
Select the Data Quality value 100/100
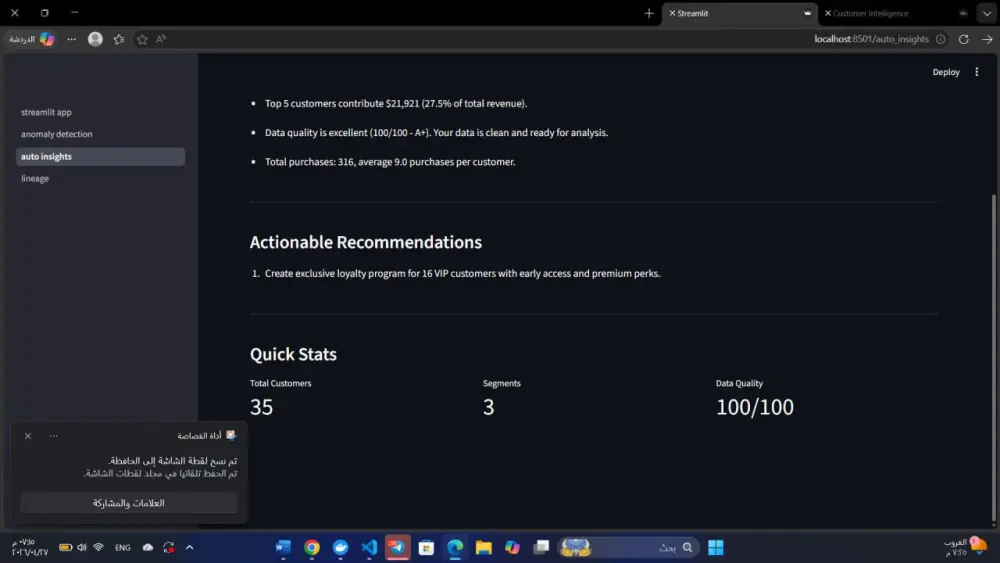(754, 407)
